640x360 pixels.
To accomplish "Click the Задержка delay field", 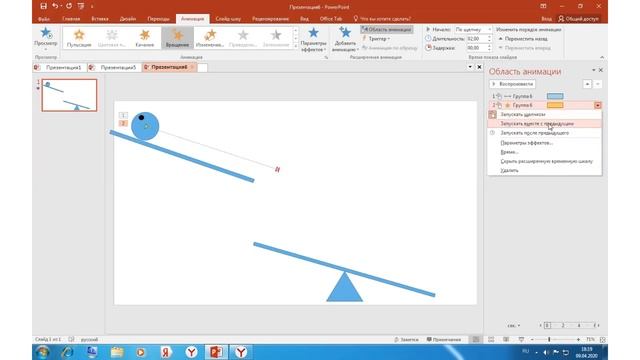I will click(x=478, y=48).
